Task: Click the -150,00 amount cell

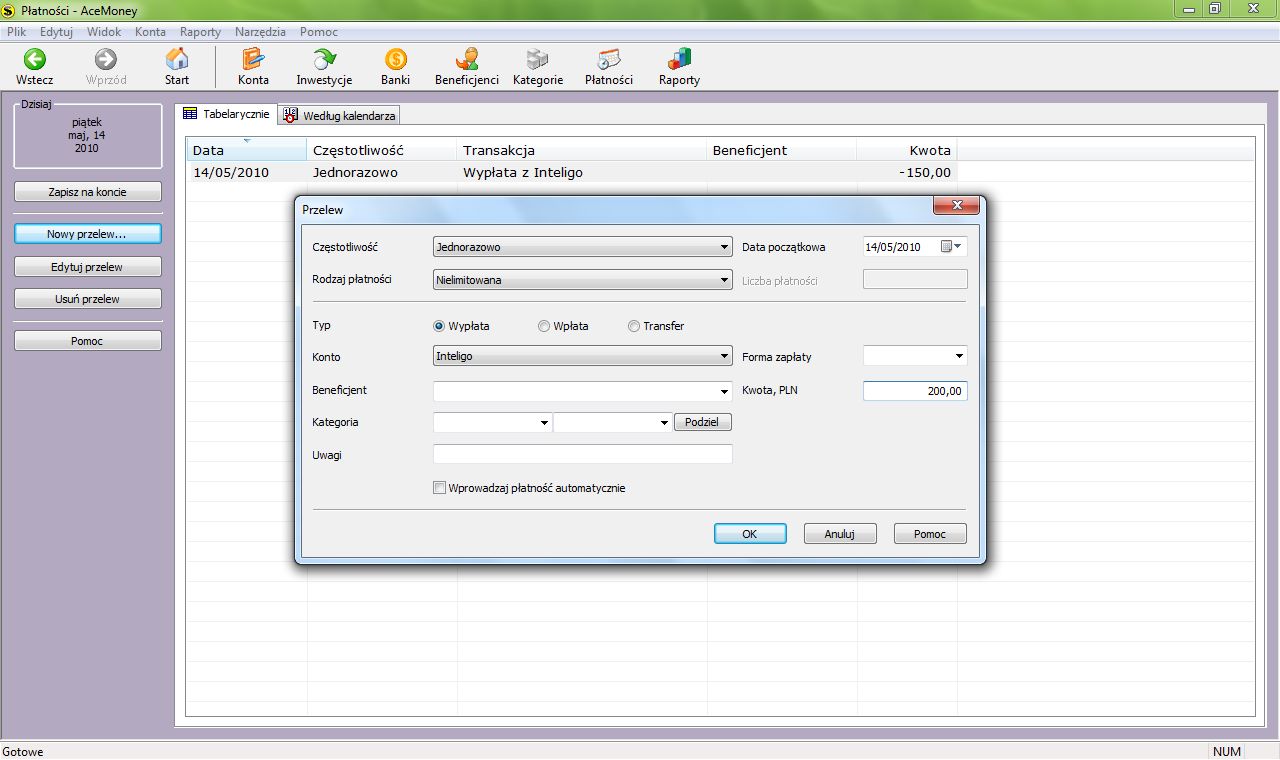Action: 907,172
